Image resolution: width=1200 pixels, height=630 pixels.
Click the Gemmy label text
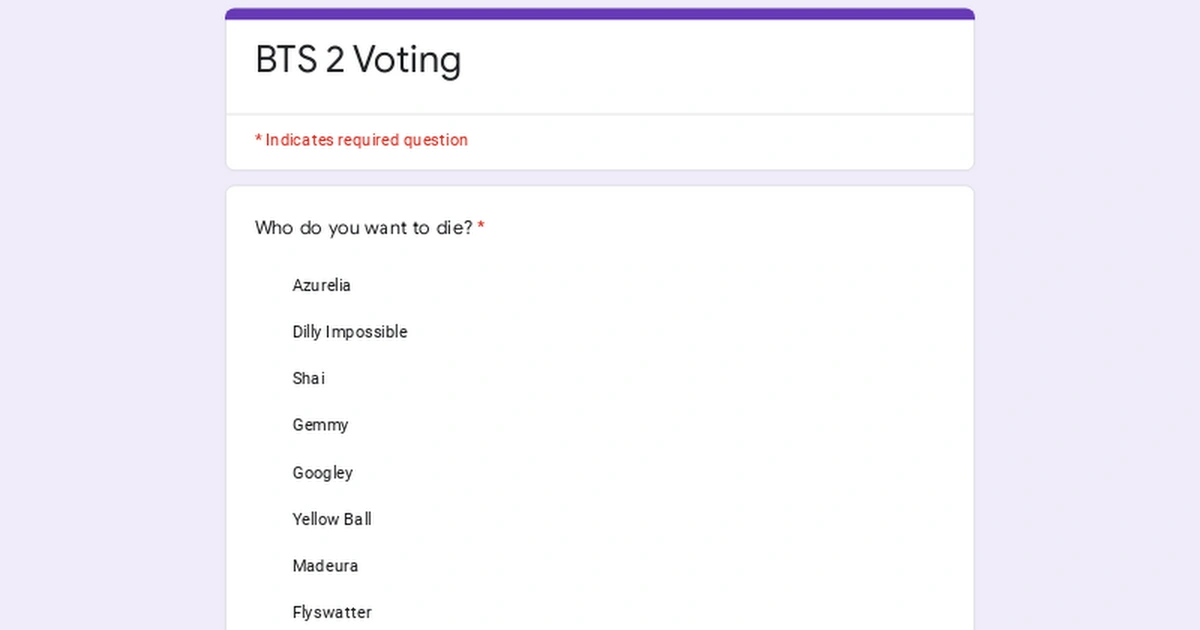(x=320, y=425)
